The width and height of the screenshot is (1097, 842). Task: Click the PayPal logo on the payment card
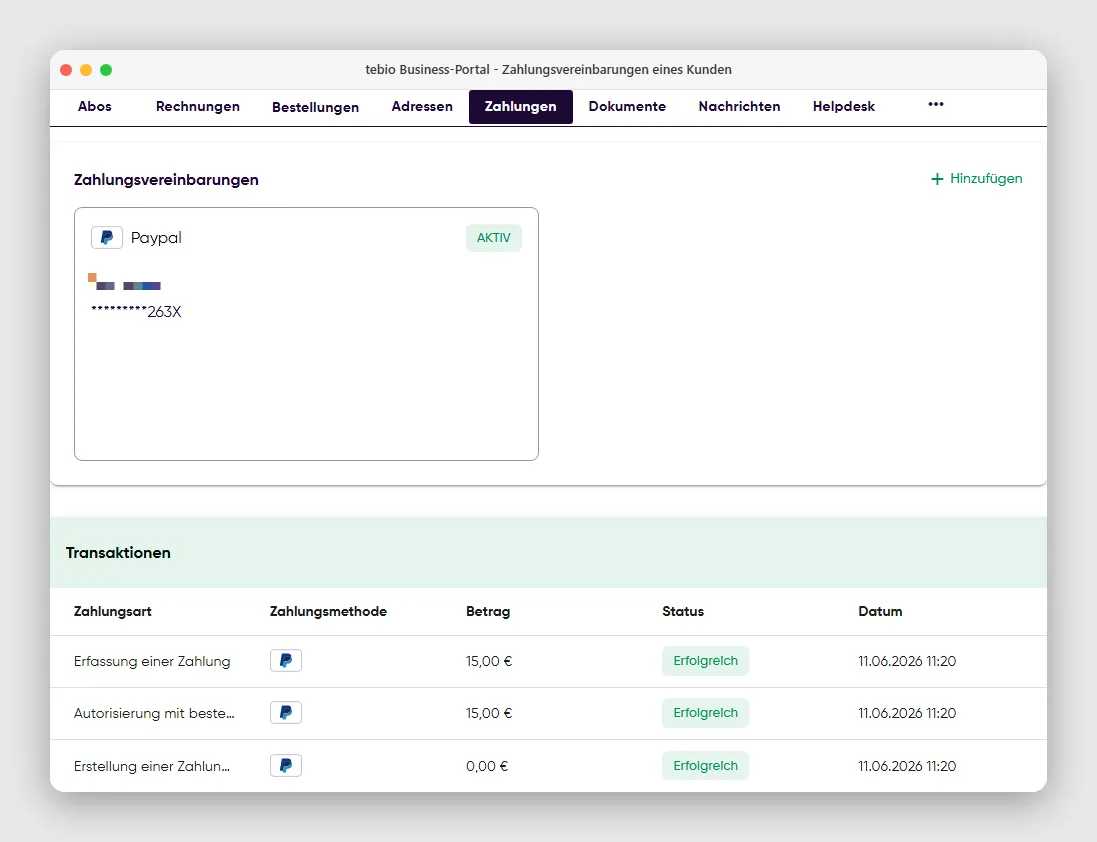click(107, 238)
